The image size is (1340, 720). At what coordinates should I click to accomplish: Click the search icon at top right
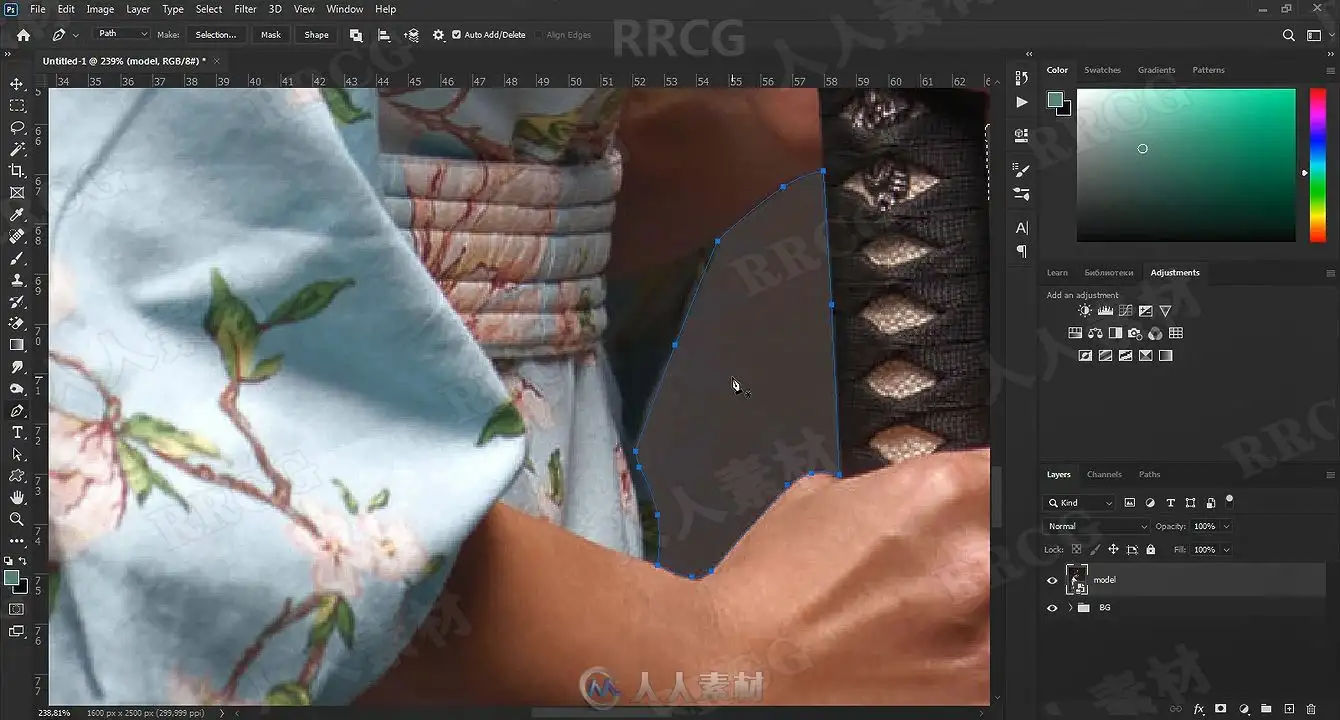click(1289, 35)
